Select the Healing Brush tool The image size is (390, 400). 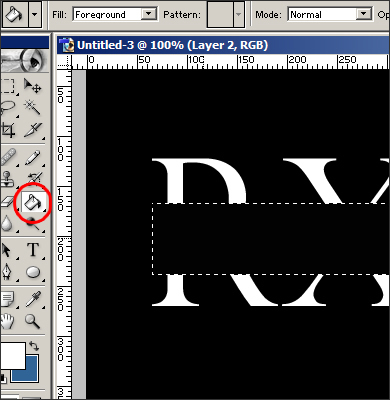point(8,158)
